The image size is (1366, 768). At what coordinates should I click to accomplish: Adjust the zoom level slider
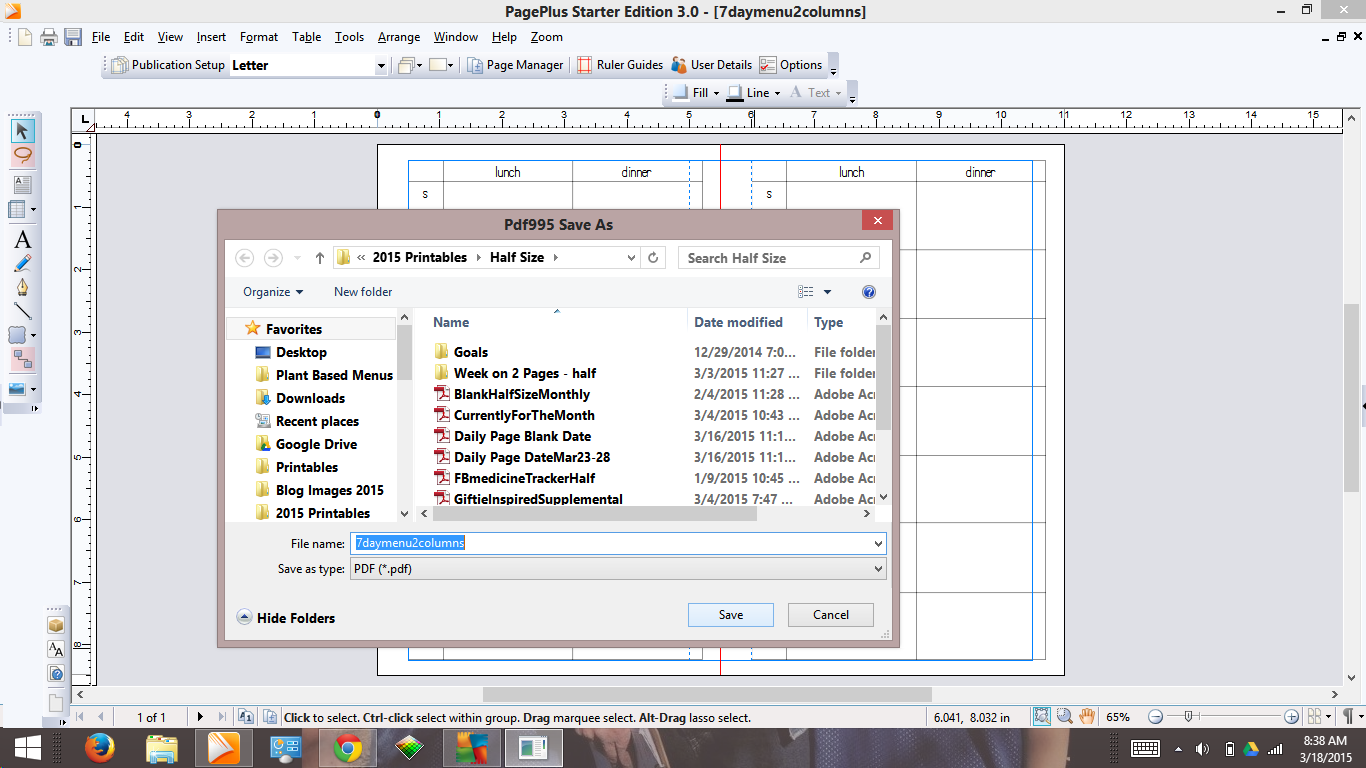(x=1188, y=717)
